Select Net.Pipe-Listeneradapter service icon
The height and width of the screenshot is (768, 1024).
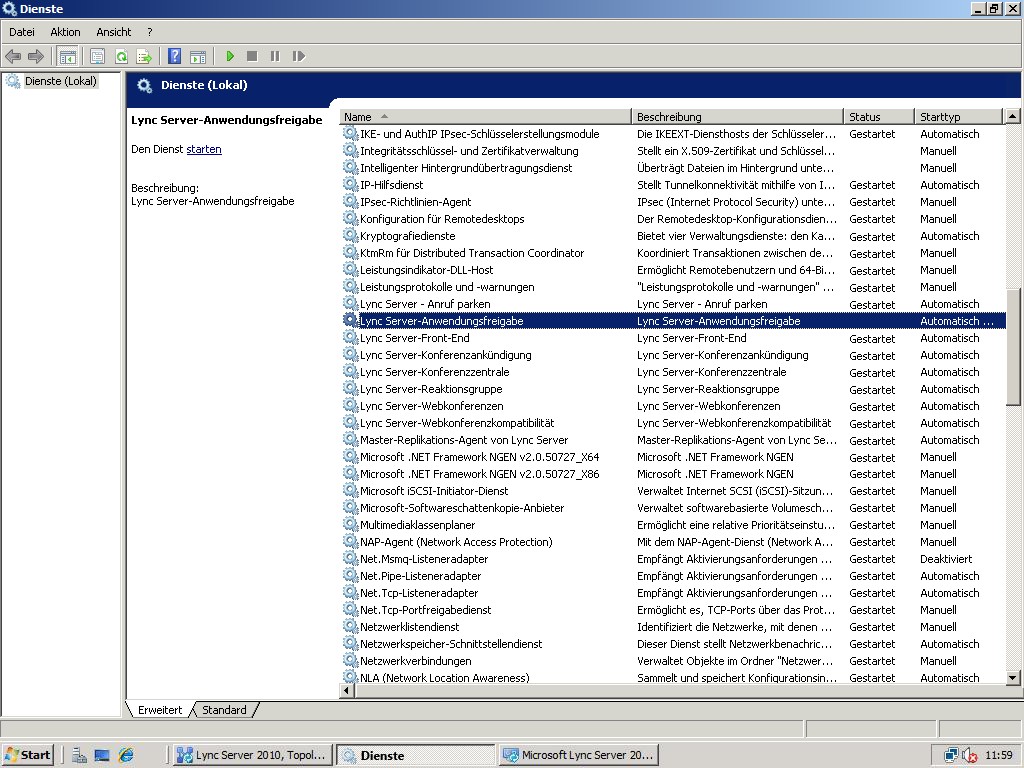tap(351, 575)
